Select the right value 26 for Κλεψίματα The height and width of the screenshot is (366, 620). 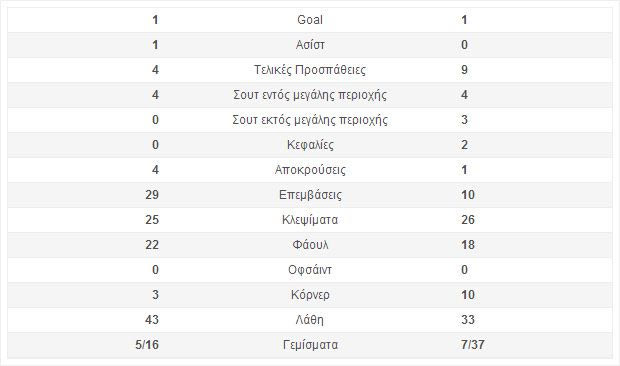pos(468,220)
